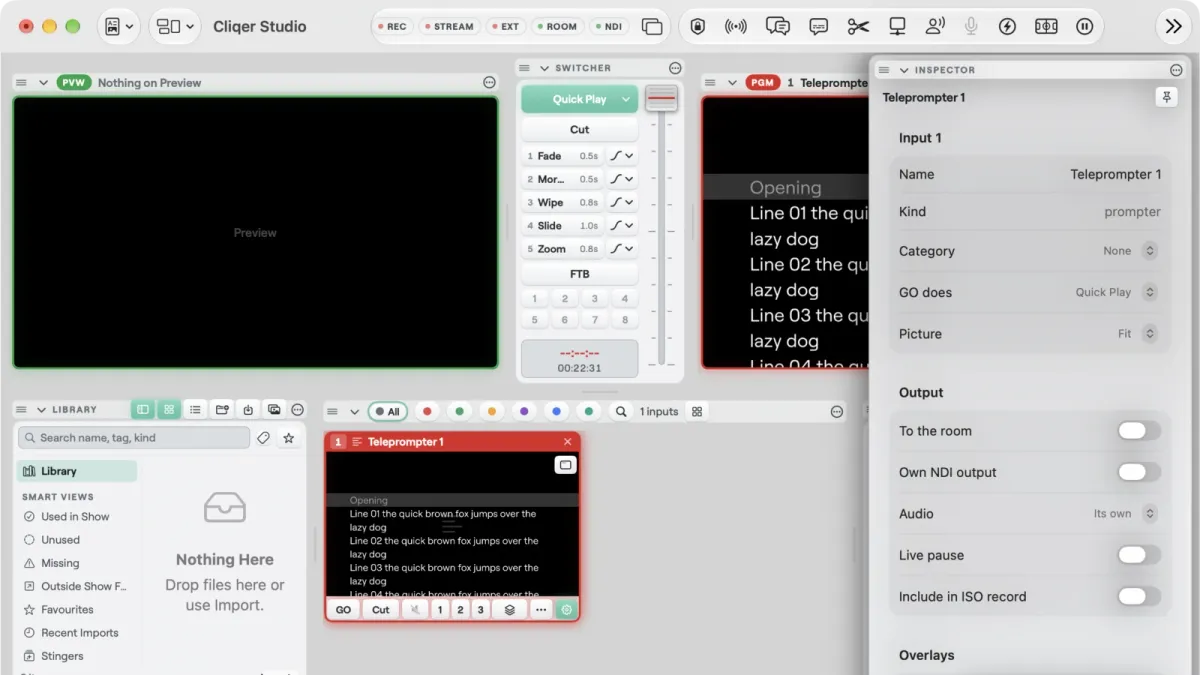Image resolution: width=1200 pixels, height=675 pixels.
Task: Click the layers icon on Teleprompter 1 card
Action: coord(509,609)
